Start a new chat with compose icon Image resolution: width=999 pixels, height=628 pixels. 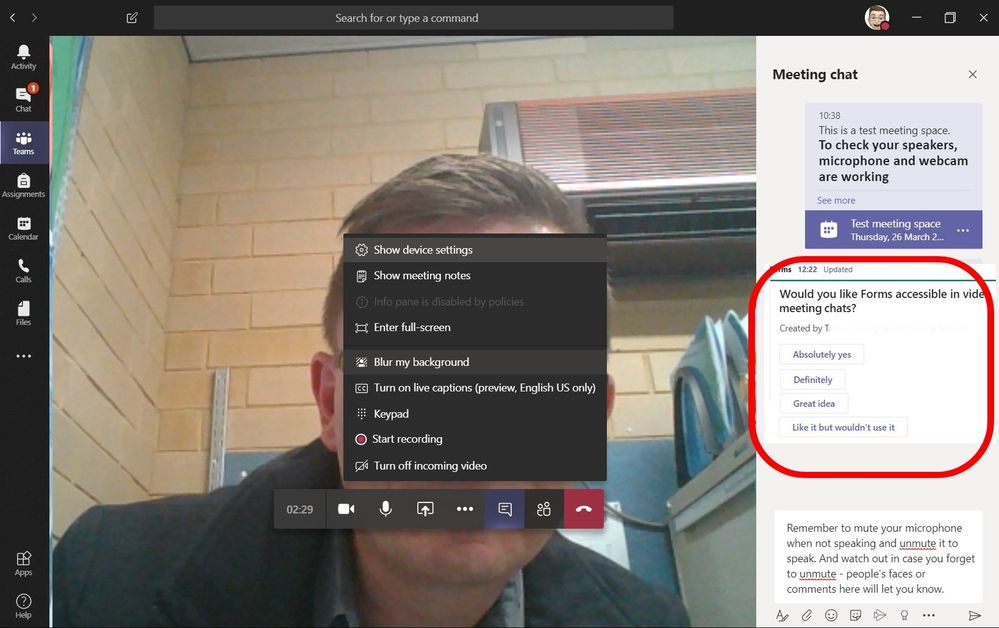[x=132, y=18]
